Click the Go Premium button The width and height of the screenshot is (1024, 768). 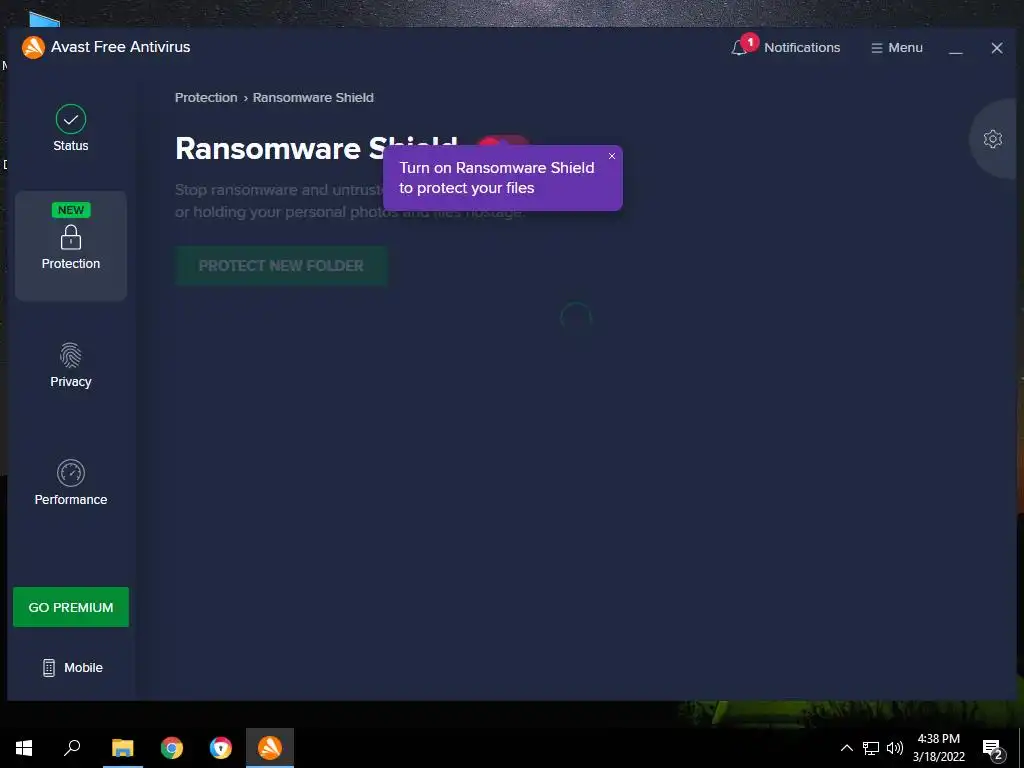[71, 607]
